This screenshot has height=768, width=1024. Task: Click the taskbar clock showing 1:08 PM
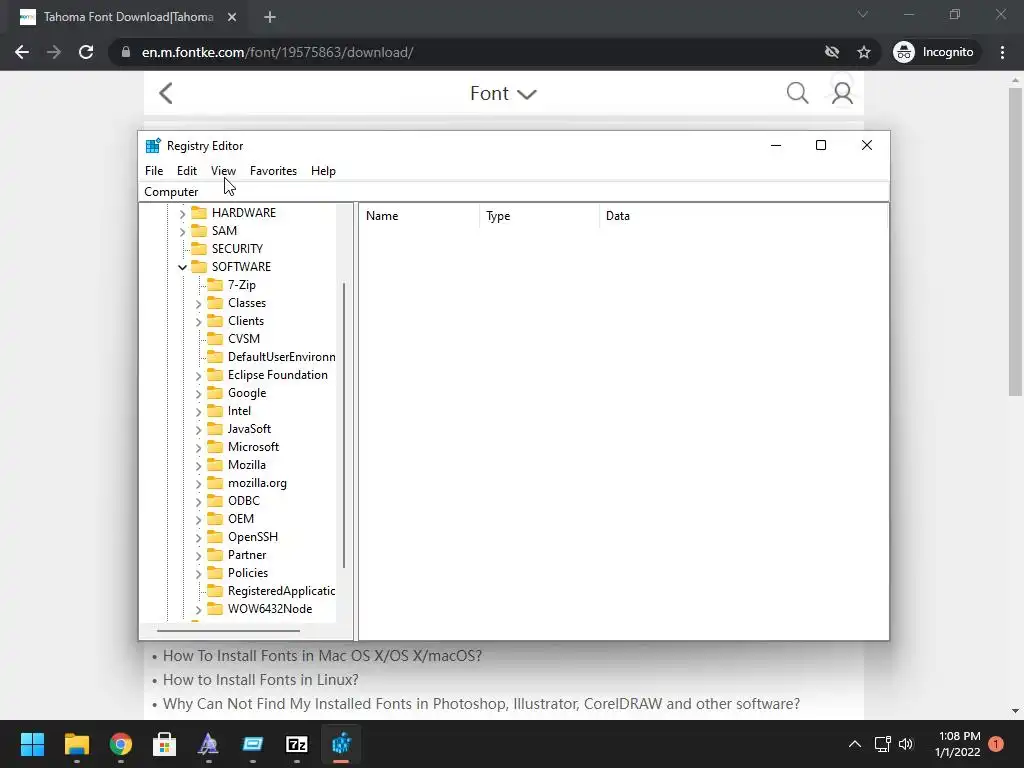(x=958, y=744)
